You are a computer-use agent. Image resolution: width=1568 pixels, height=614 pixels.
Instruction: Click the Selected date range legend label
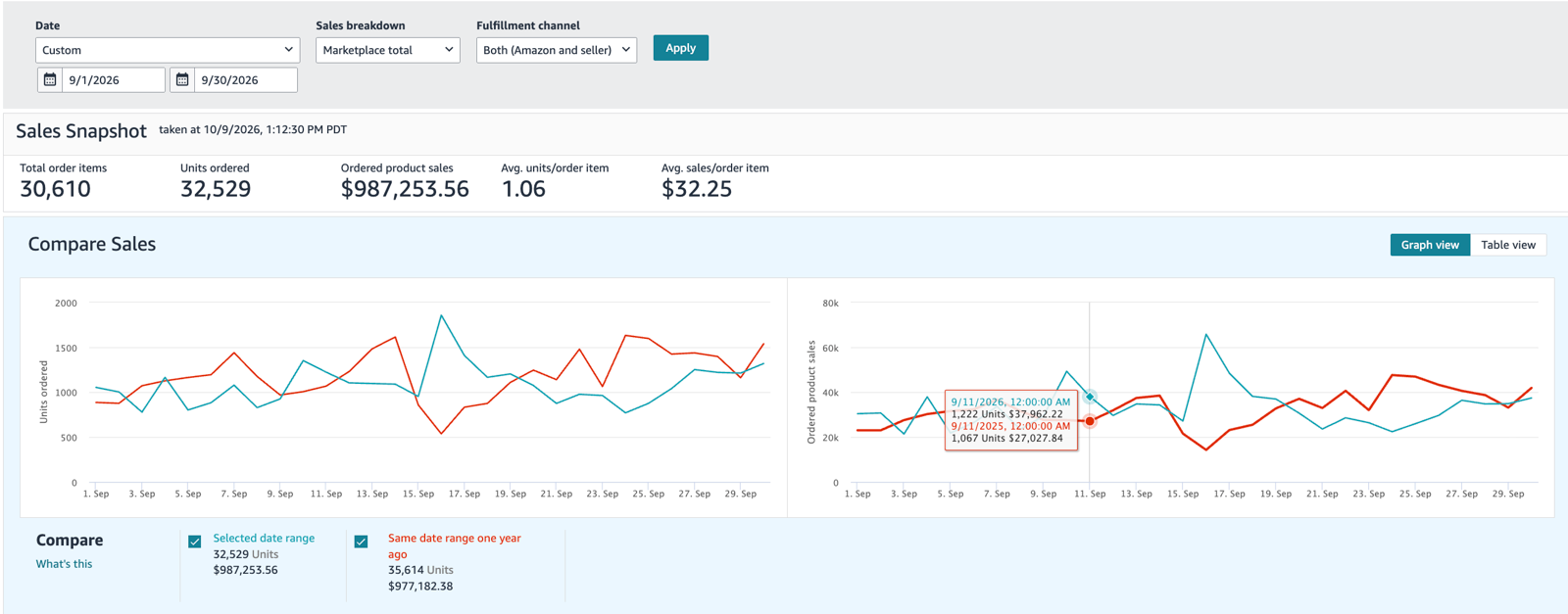(x=264, y=539)
